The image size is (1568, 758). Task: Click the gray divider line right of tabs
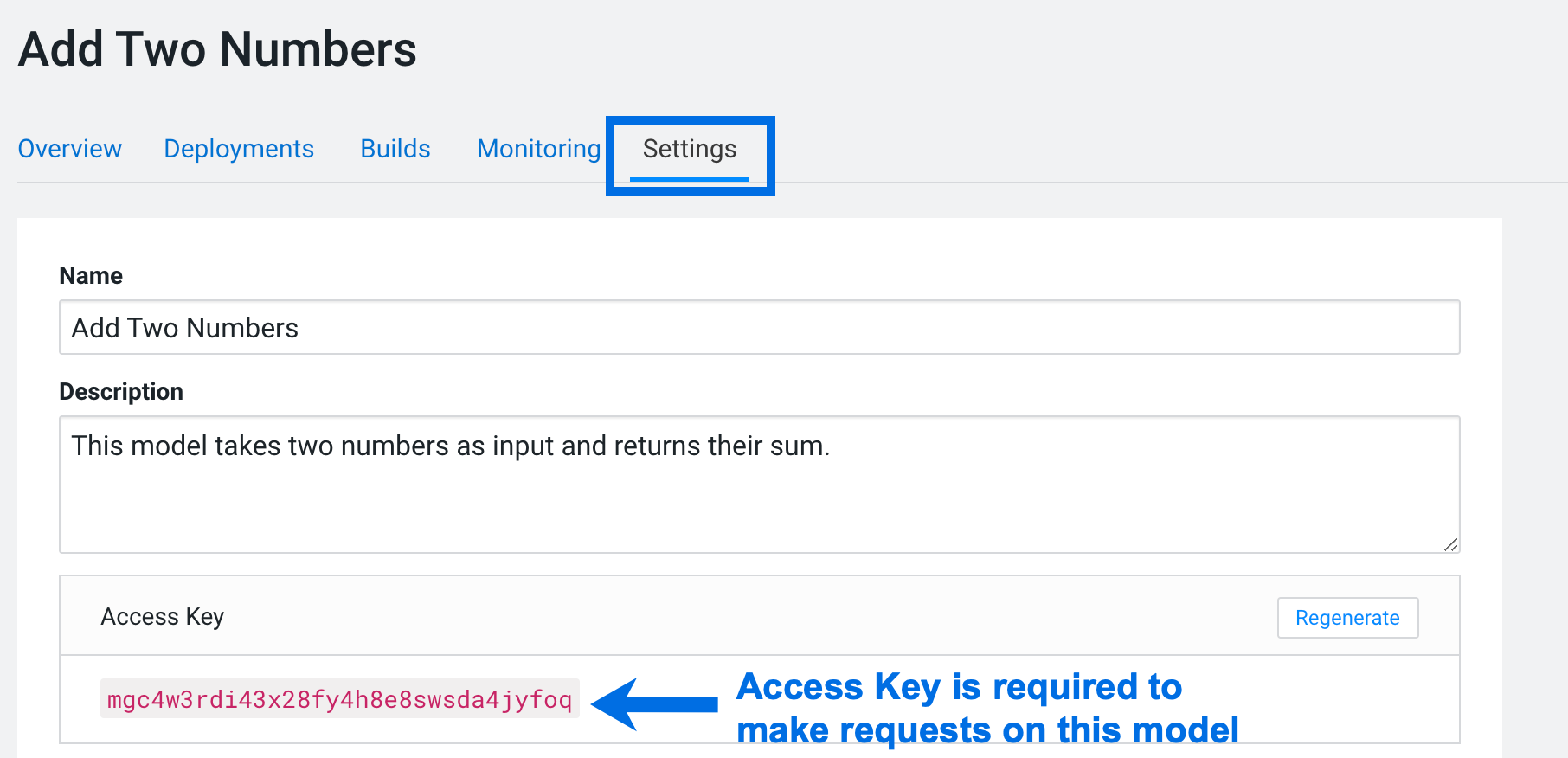point(1168,183)
